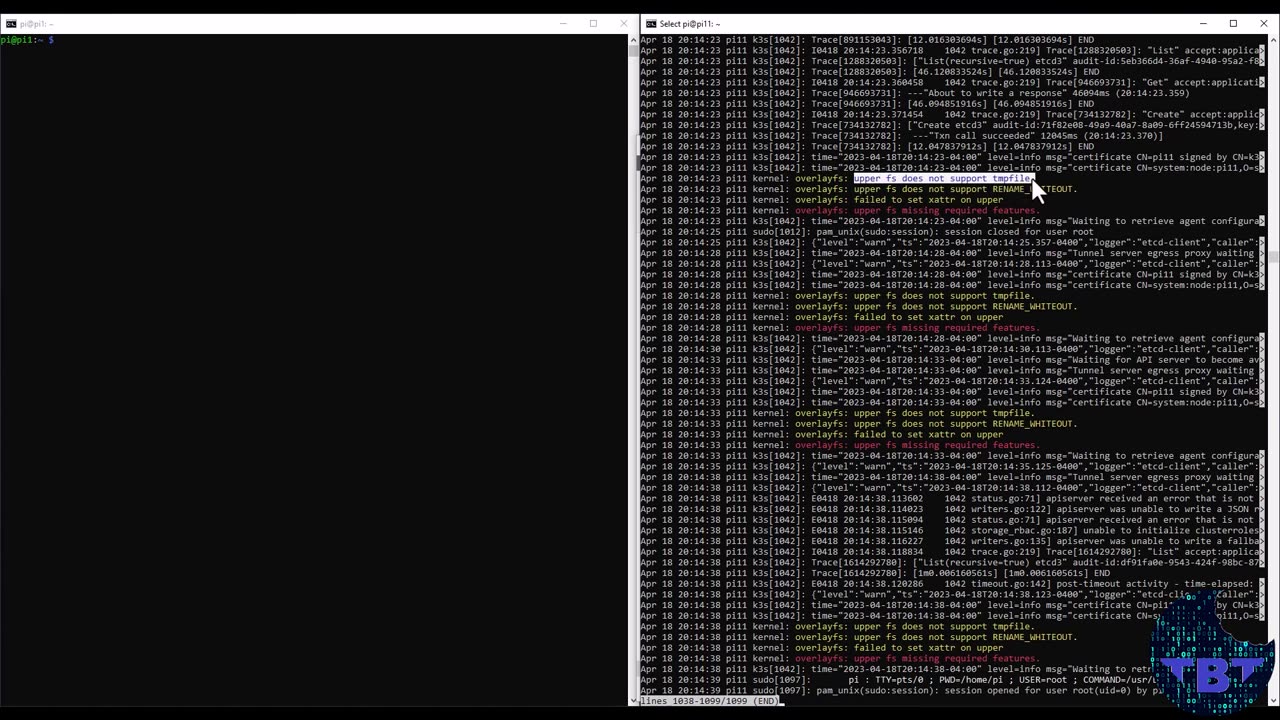The image size is (1280, 720).
Task: Click the 'Select pi@pi11: ~' window title
Action: point(690,24)
